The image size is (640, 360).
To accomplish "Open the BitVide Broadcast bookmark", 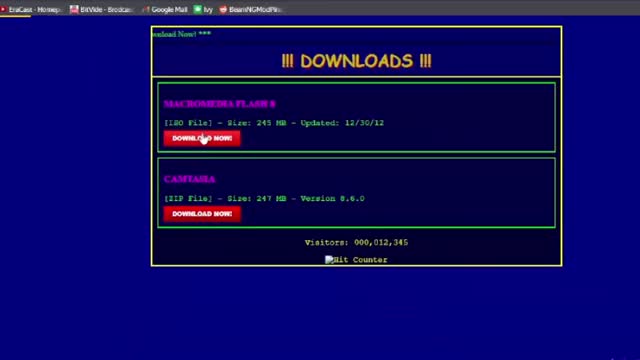I will (102, 9).
